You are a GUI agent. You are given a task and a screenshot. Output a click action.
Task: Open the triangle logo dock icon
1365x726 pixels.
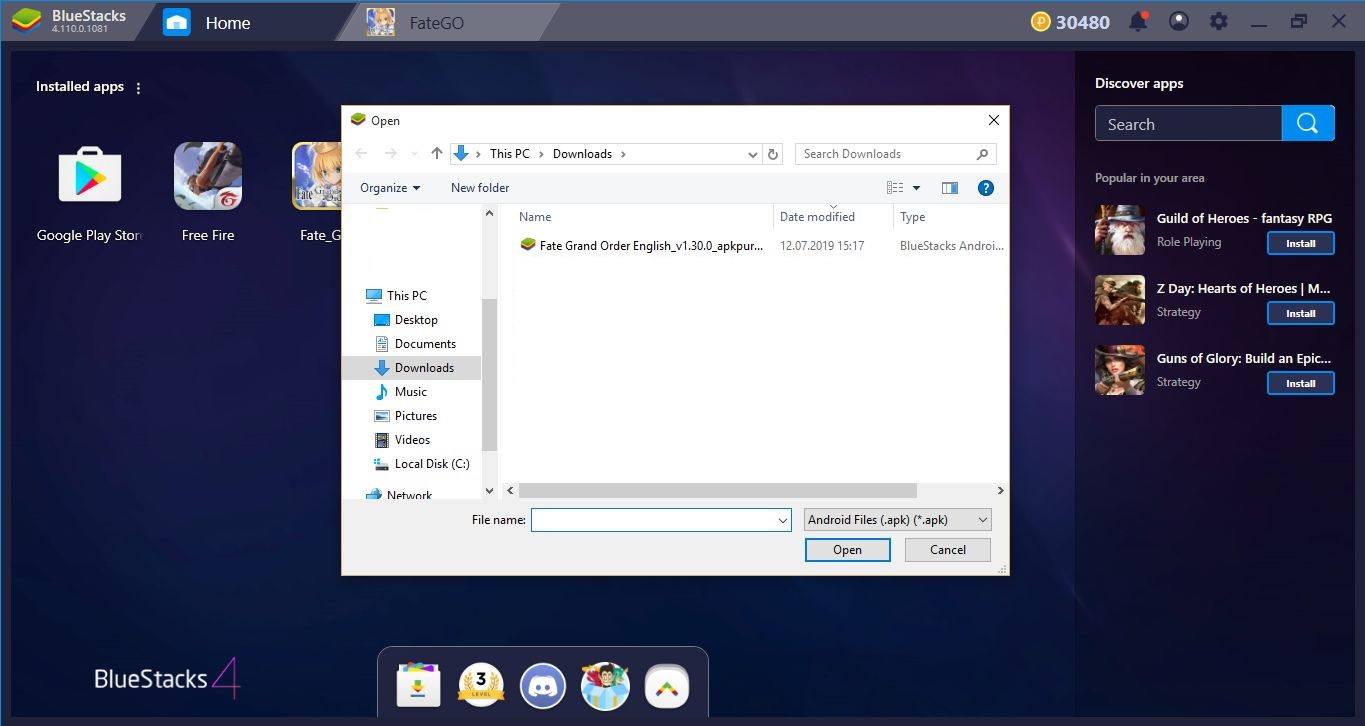[667, 686]
